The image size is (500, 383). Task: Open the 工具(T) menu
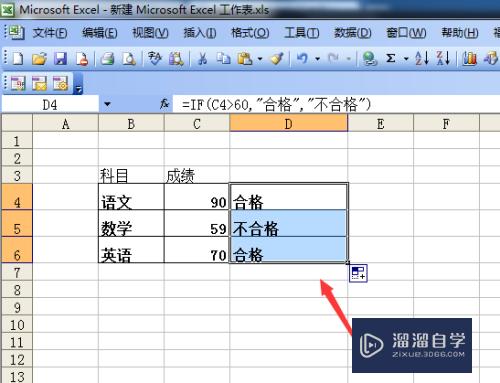click(302, 33)
